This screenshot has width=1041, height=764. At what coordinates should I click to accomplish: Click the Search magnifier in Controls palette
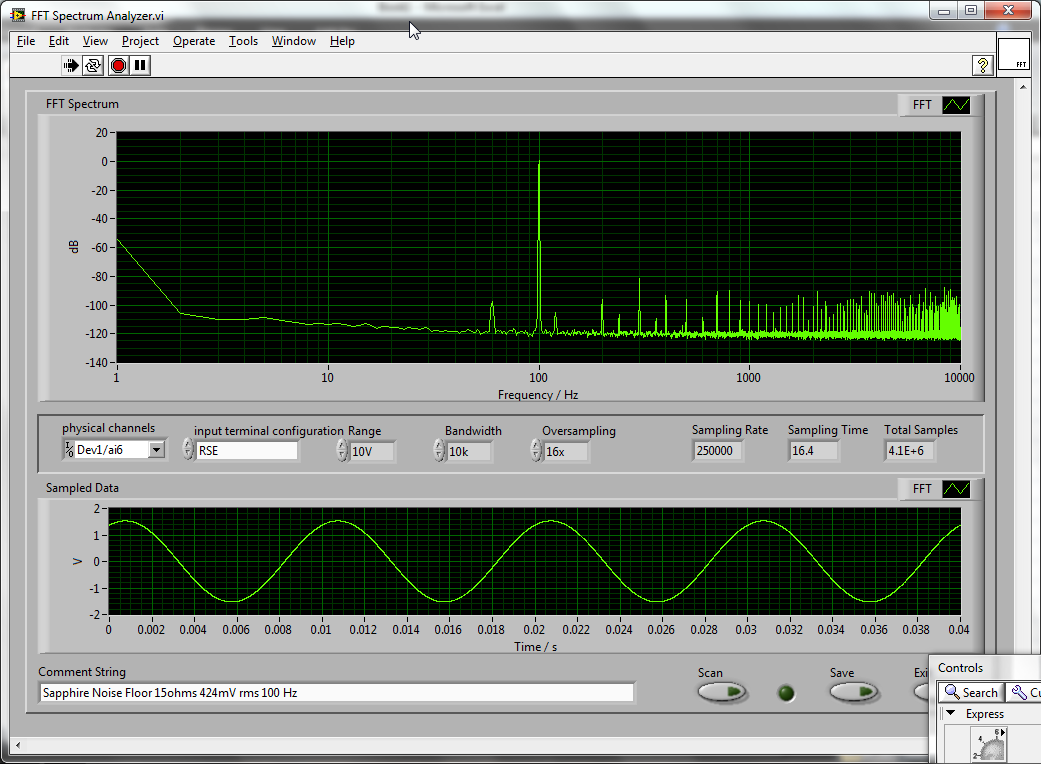[952, 692]
